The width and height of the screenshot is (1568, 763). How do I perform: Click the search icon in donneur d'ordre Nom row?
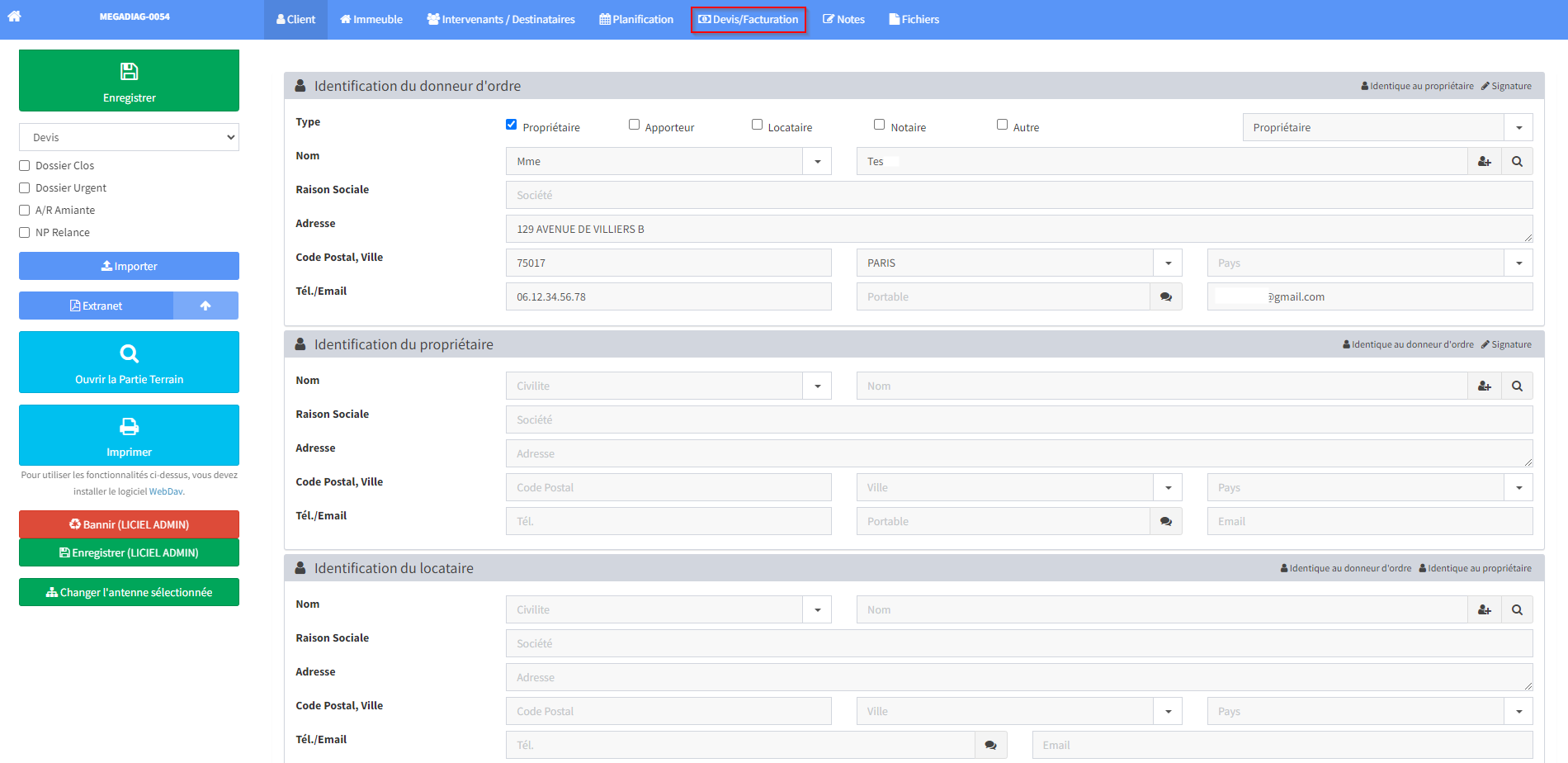[x=1517, y=161]
